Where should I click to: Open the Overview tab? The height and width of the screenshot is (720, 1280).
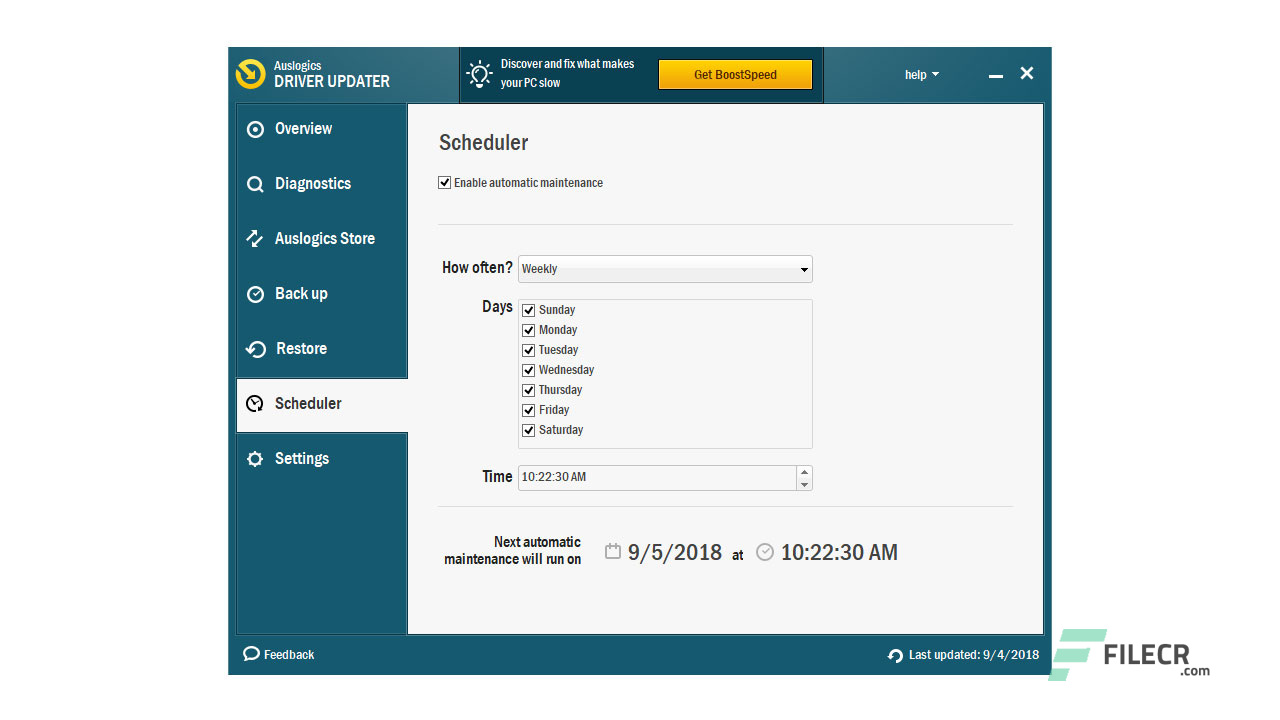322,129
